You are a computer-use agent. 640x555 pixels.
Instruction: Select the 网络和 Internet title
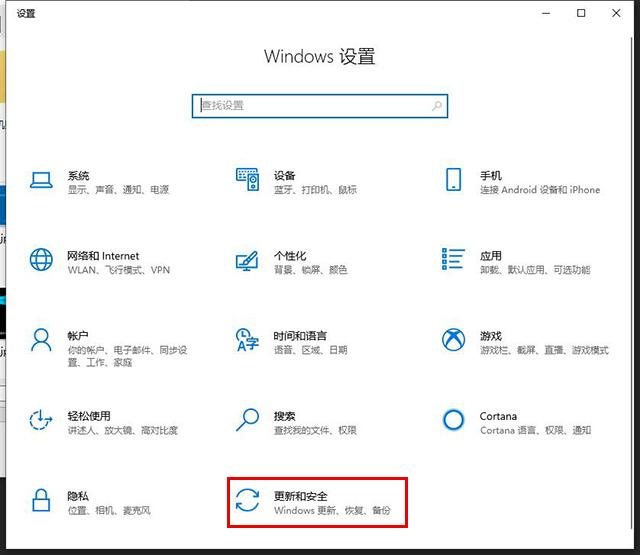point(103,256)
